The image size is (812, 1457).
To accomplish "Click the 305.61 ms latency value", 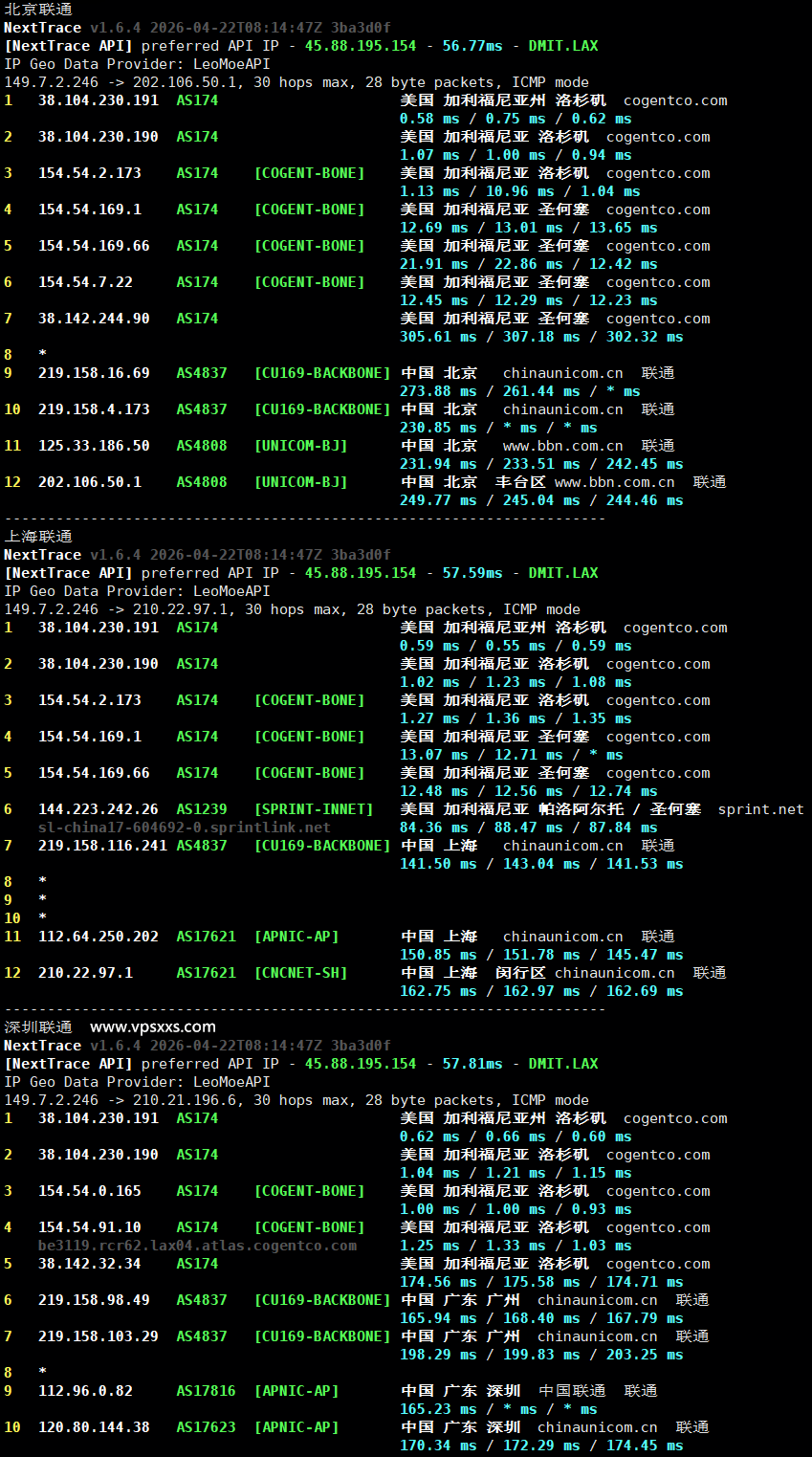I will pos(438,337).
